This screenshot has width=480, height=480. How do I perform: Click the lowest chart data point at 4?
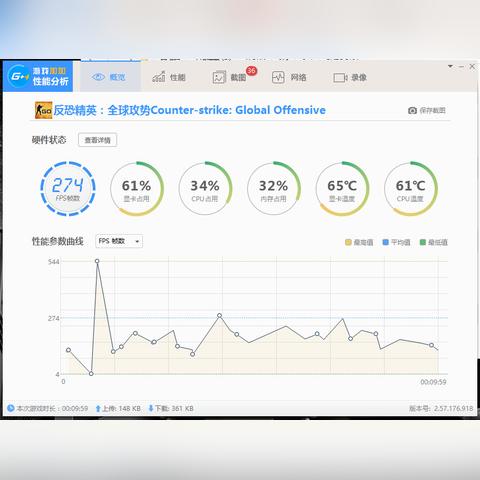[x=91, y=374]
